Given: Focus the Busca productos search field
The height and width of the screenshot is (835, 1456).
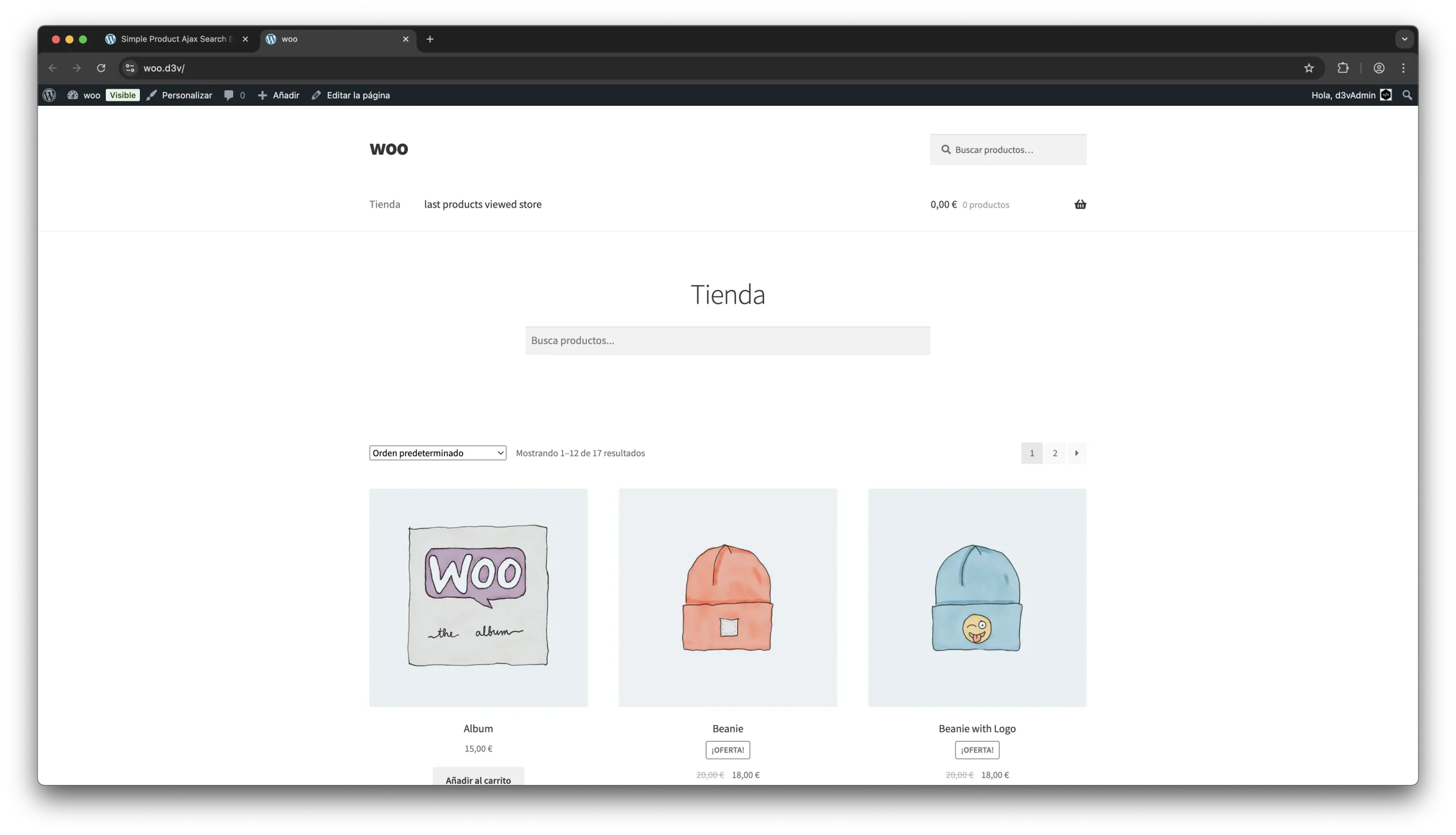Looking at the screenshot, I should pos(727,341).
